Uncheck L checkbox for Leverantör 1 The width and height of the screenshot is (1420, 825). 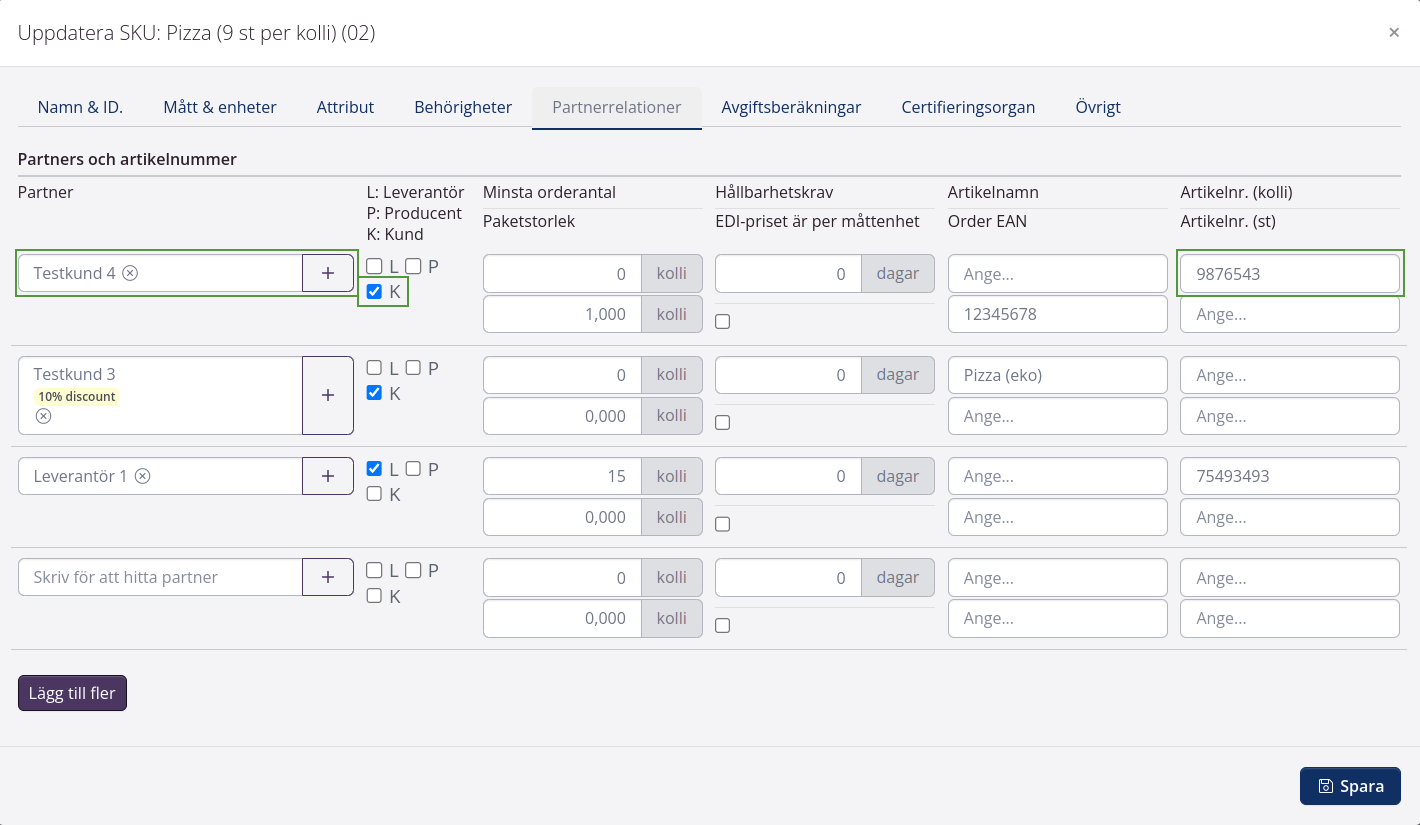(x=374, y=468)
